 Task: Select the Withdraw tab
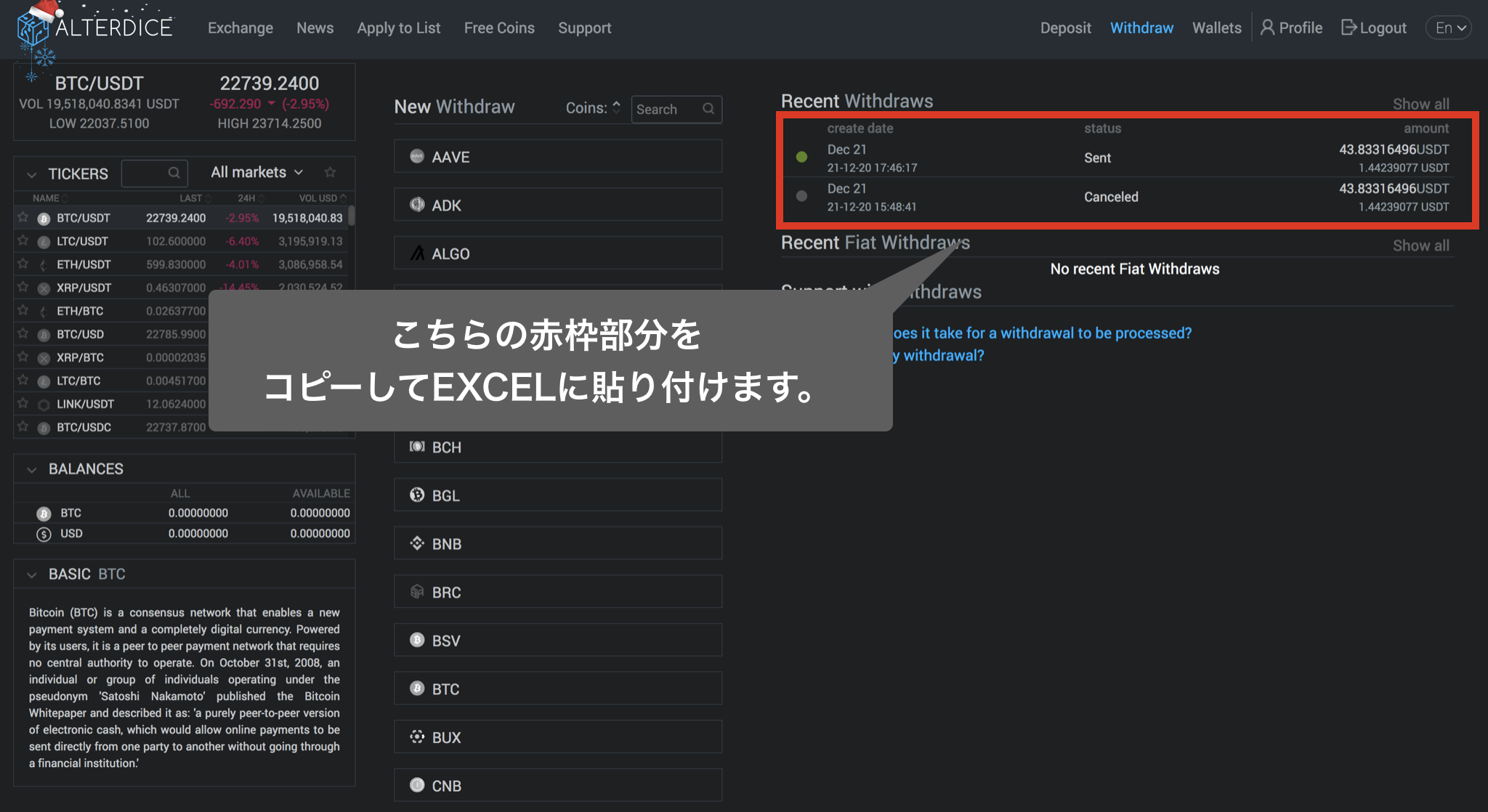click(1141, 28)
